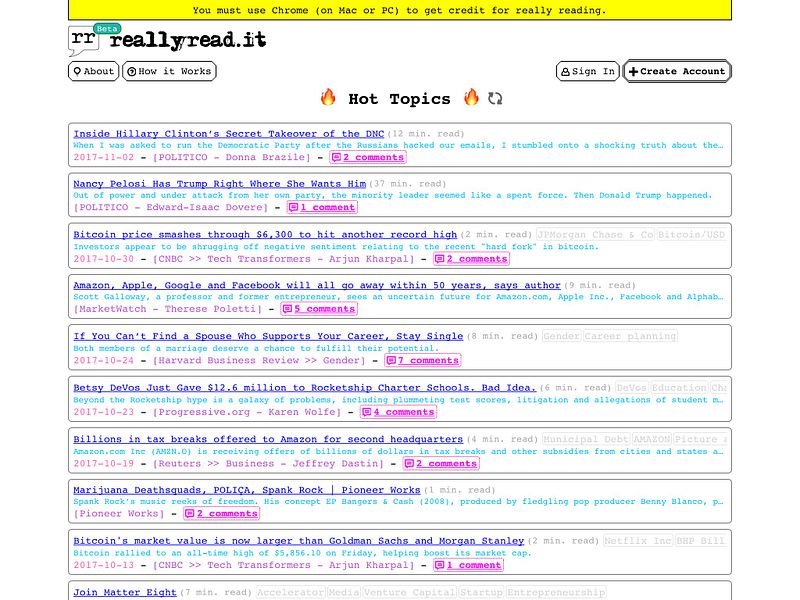The width and height of the screenshot is (800, 600).
Task: Click the Entrepreneurship tag
Action: (x=556, y=592)
